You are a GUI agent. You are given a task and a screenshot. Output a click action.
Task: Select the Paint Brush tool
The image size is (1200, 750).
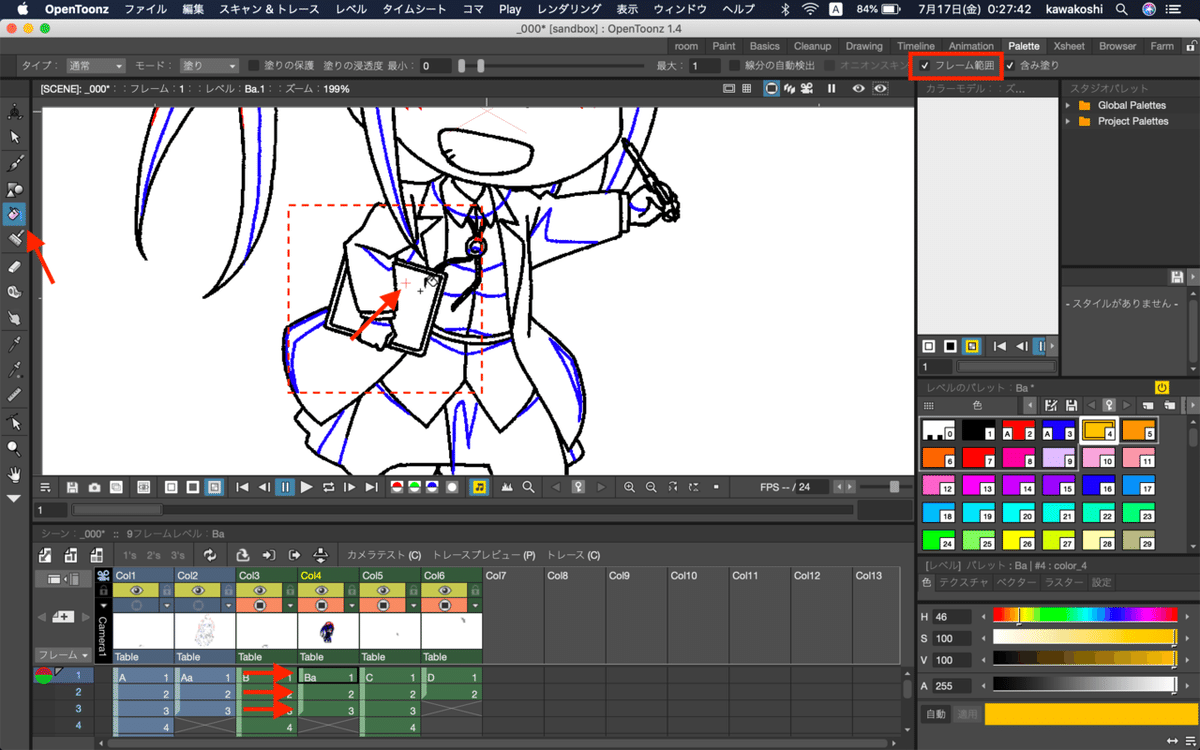pyautogui.click(x=15, y=240)
